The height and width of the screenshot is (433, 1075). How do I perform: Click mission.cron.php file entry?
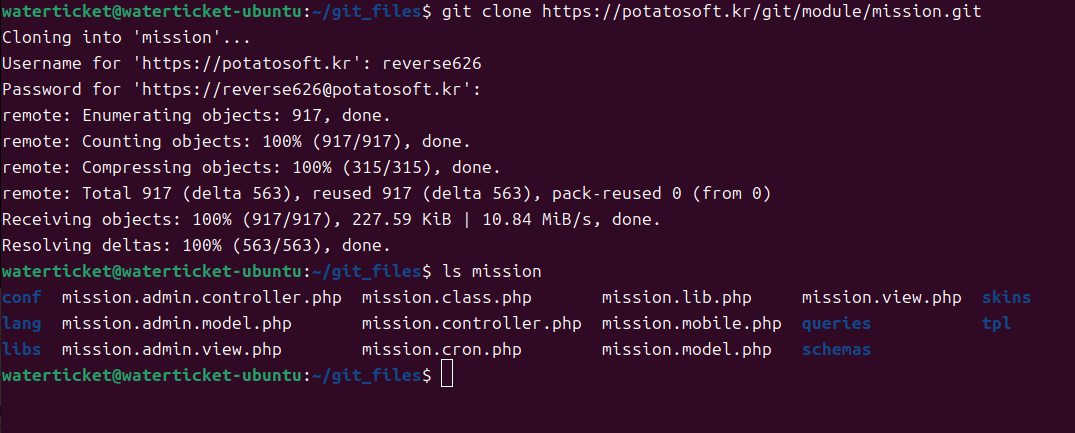[442, 349]
